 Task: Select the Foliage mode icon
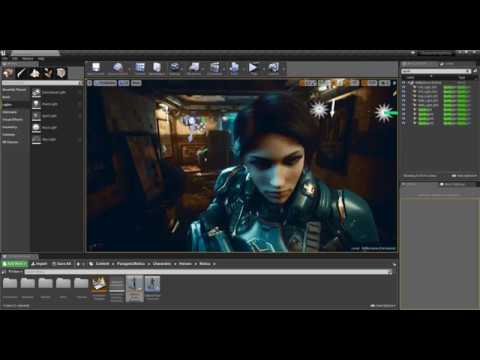tap(48, 73)
